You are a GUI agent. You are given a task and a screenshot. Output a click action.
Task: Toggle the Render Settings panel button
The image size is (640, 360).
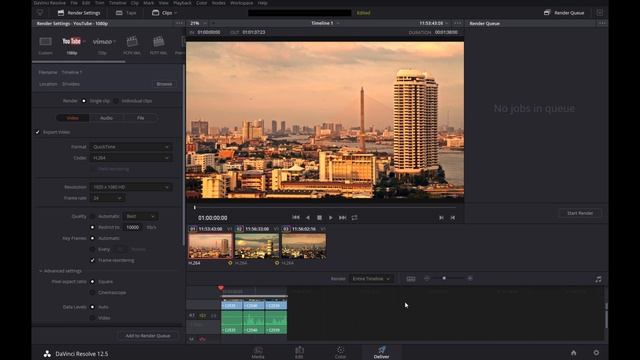(x=79, y=13)
